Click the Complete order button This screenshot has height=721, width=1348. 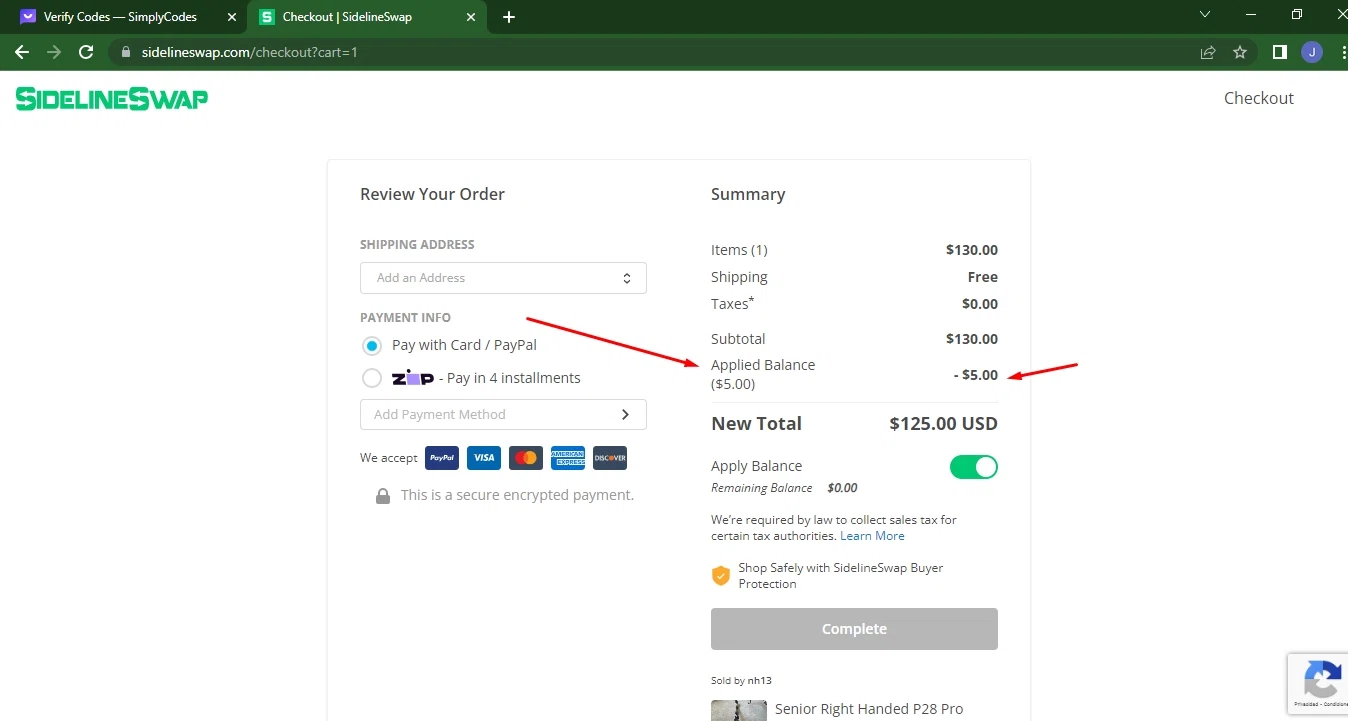click(854, 629)
